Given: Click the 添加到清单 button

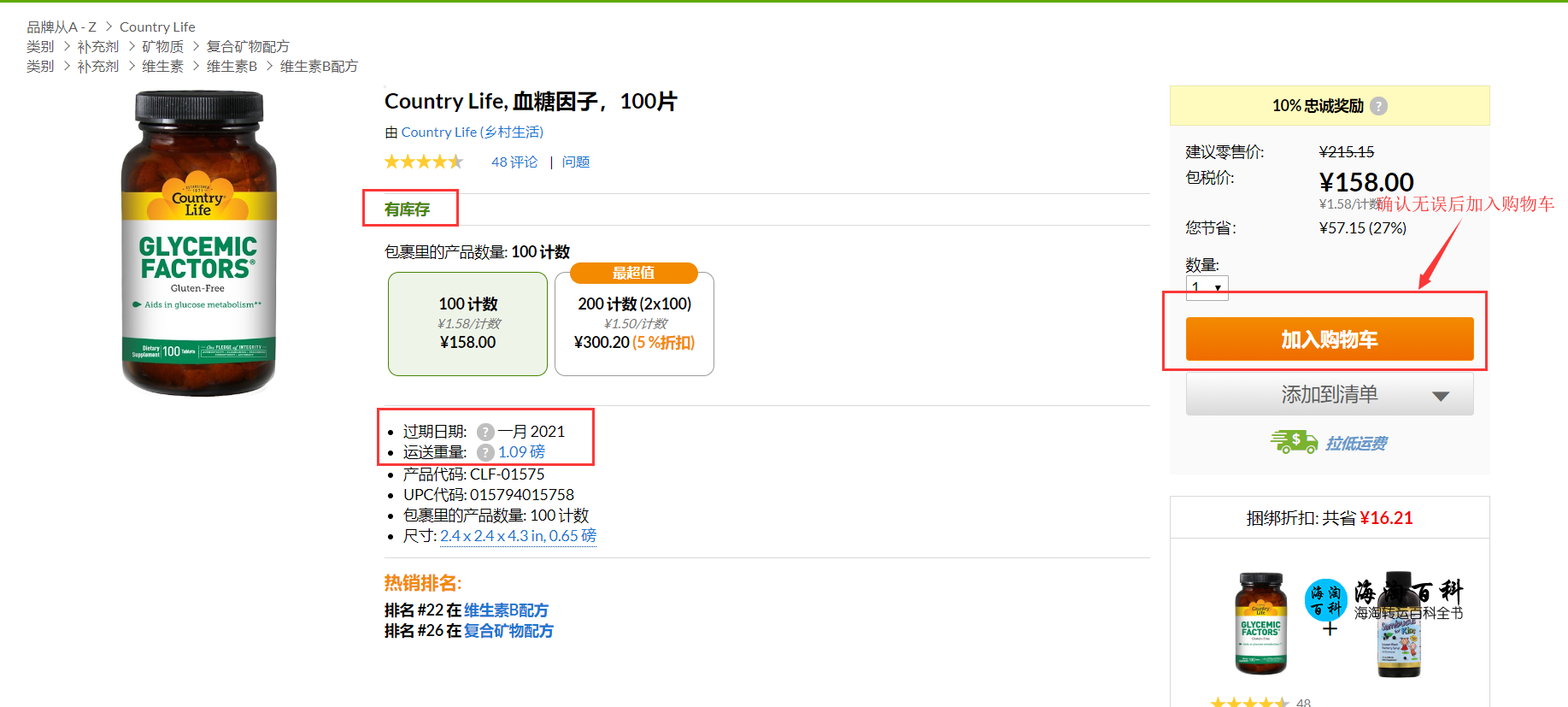Looking at the screenshot, I should pyautogui.click(x=1330, y=394).
